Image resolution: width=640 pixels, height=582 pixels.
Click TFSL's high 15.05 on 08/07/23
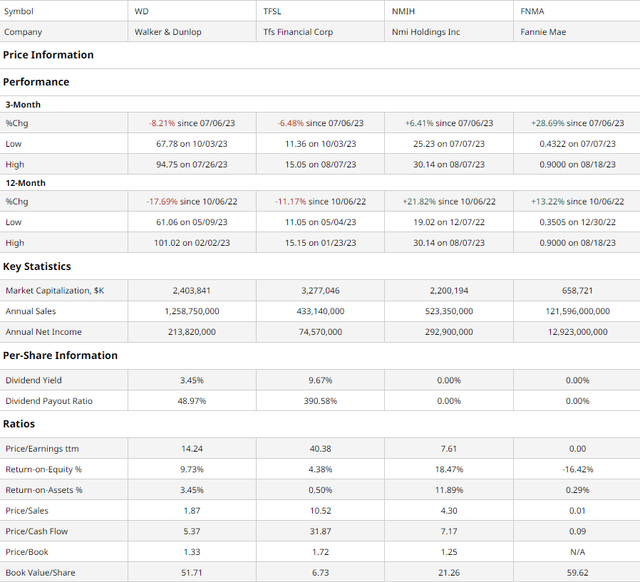[320, 164]
